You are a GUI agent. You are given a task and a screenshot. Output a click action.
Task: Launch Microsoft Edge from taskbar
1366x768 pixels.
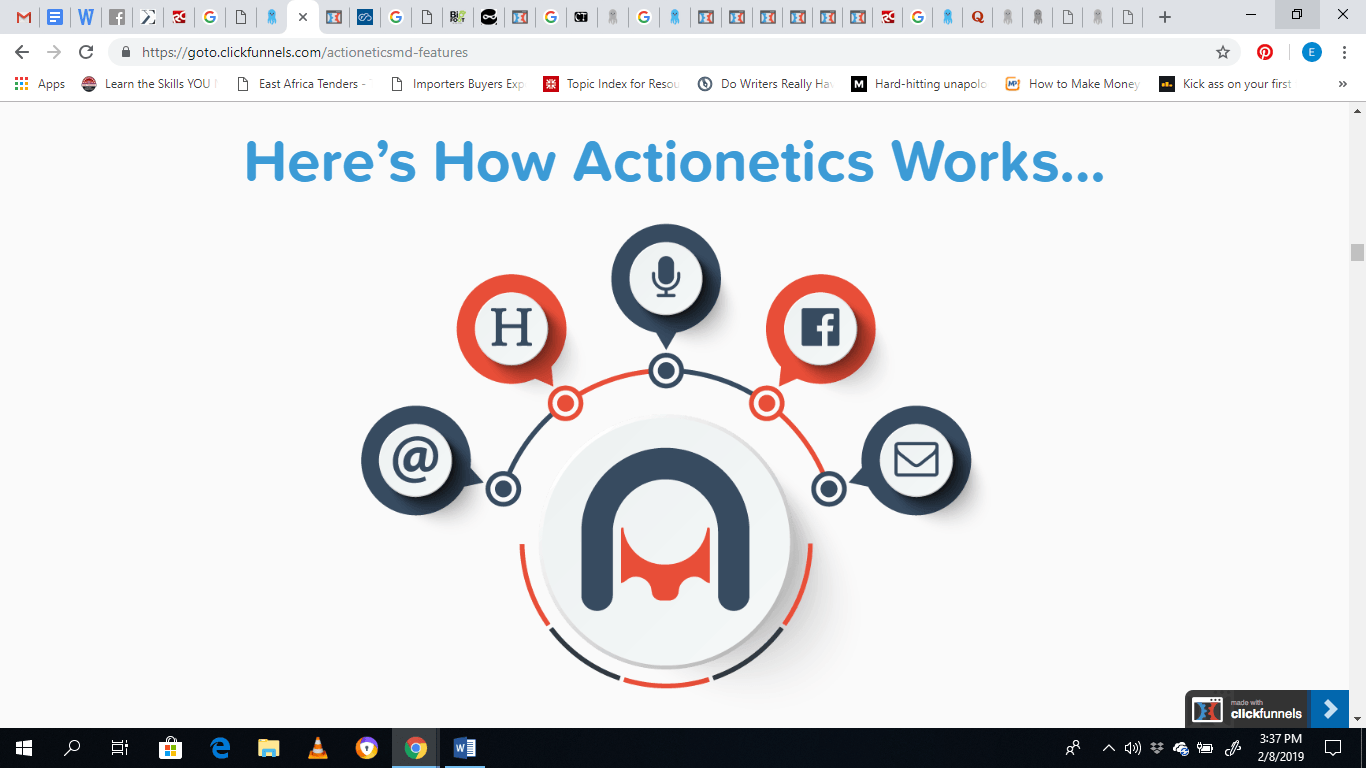click(220, 748)
